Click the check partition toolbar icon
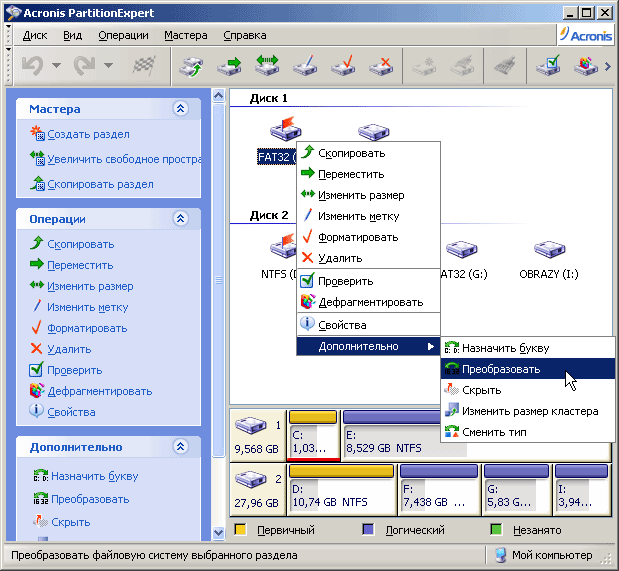The height and width of the screenshot is (571, 619). coord(548,66)
